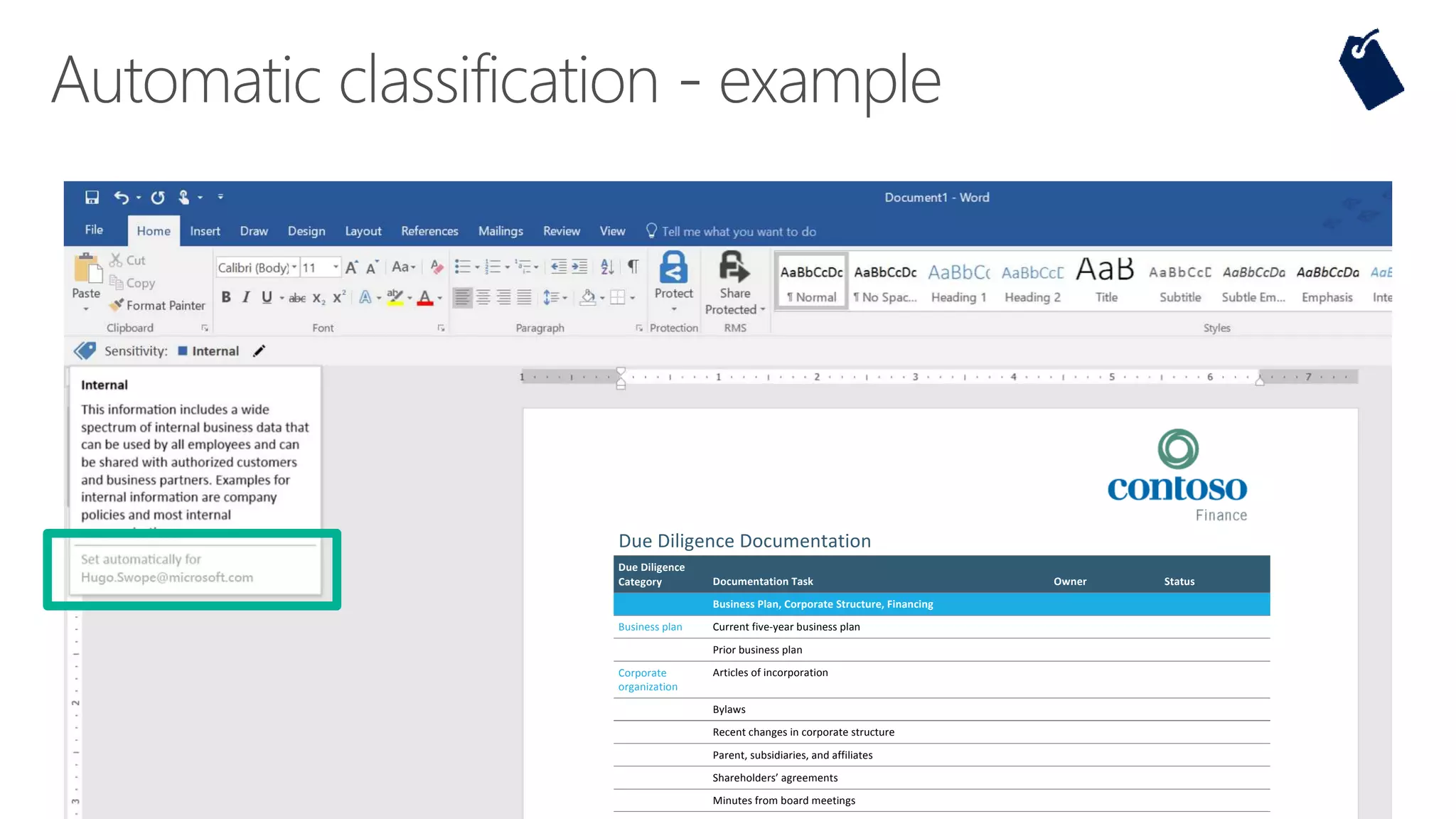Toggle bold formatting
Viewport: 1456px width, 819px height.
pyautogui.click(x=225, y=297)
